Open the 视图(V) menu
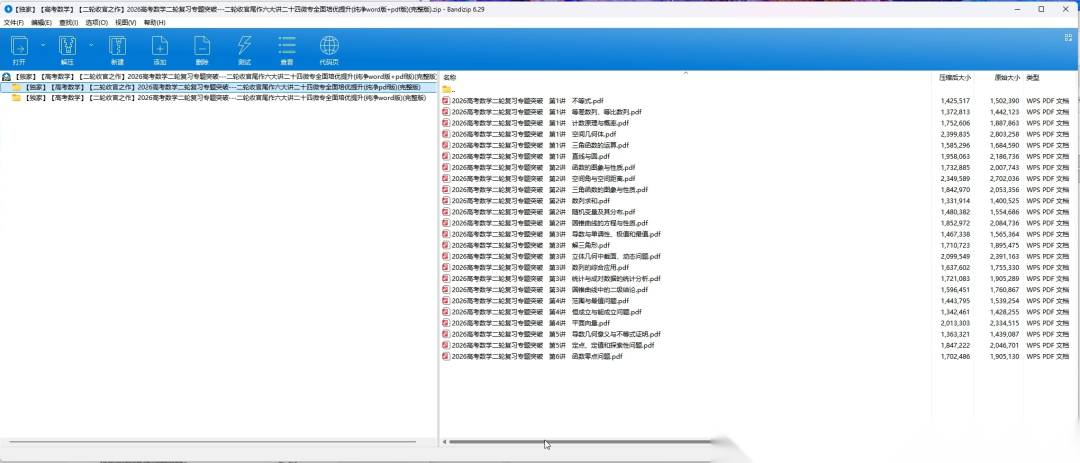 (x=125, y=23)
